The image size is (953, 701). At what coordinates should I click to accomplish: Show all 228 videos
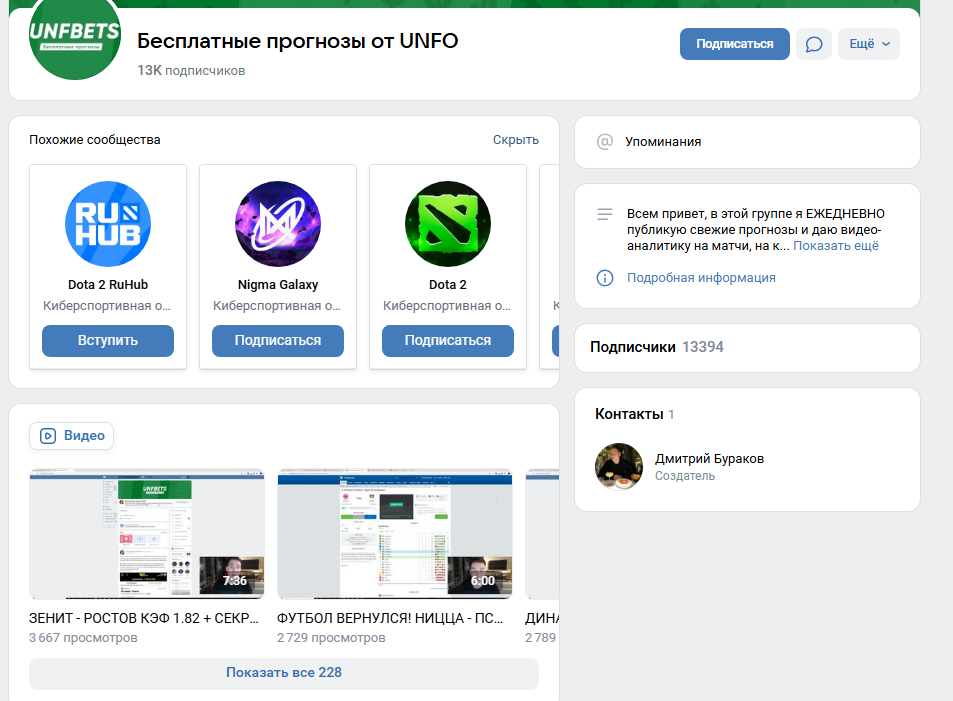coord(284,673)
